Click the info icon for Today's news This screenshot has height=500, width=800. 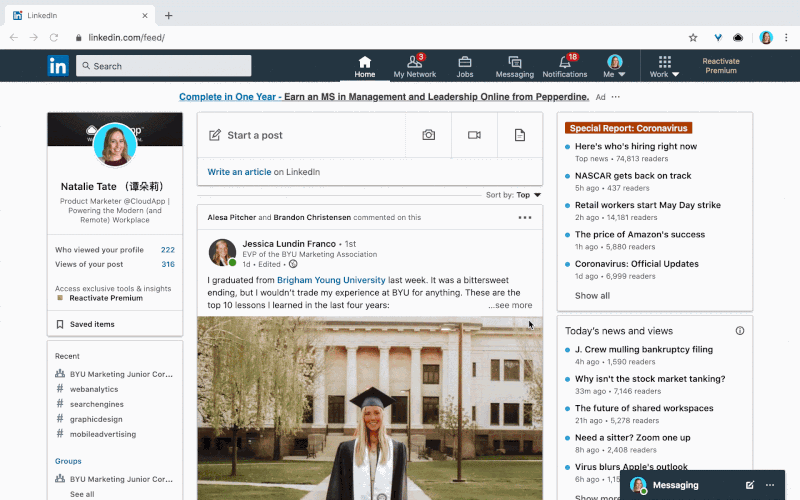click(739, 331)
